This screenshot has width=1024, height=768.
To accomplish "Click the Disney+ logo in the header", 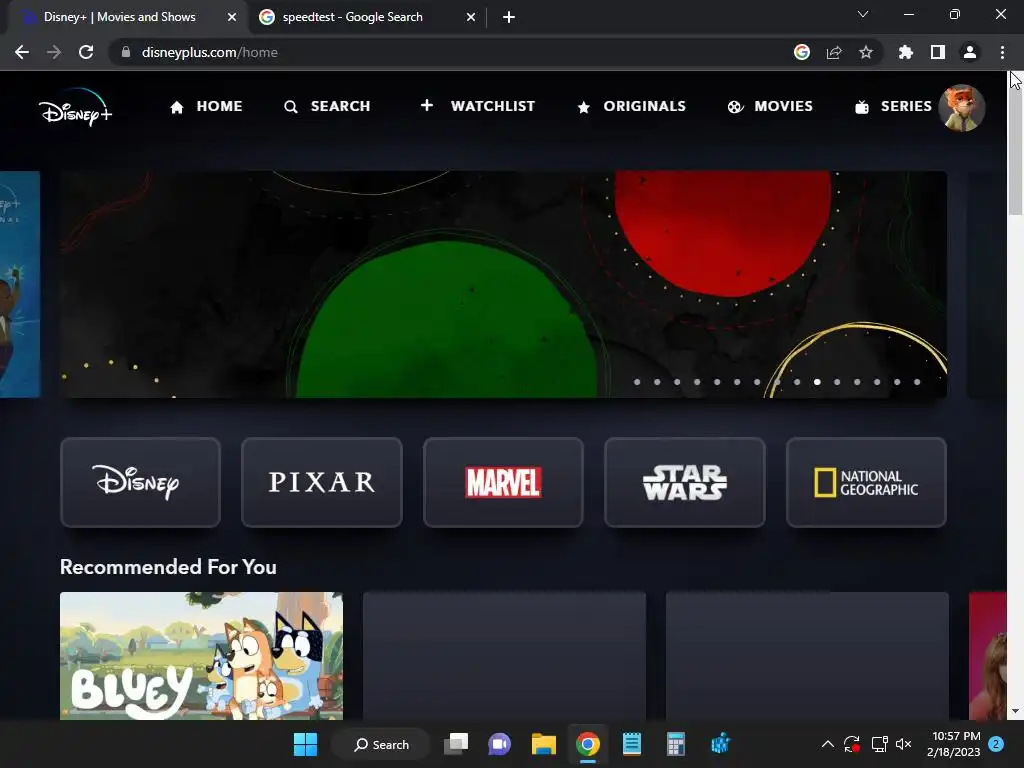I will pyautogui.click(x=75, y=107).
